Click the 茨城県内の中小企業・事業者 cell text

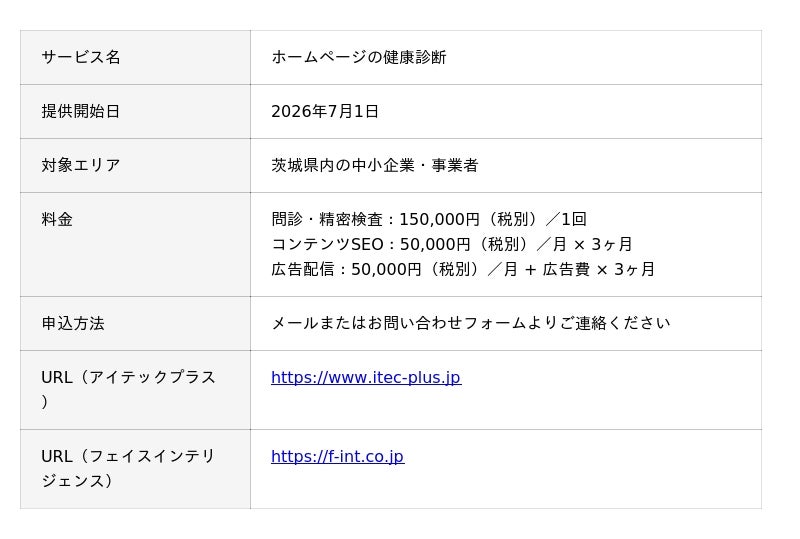tap(374, 165)
